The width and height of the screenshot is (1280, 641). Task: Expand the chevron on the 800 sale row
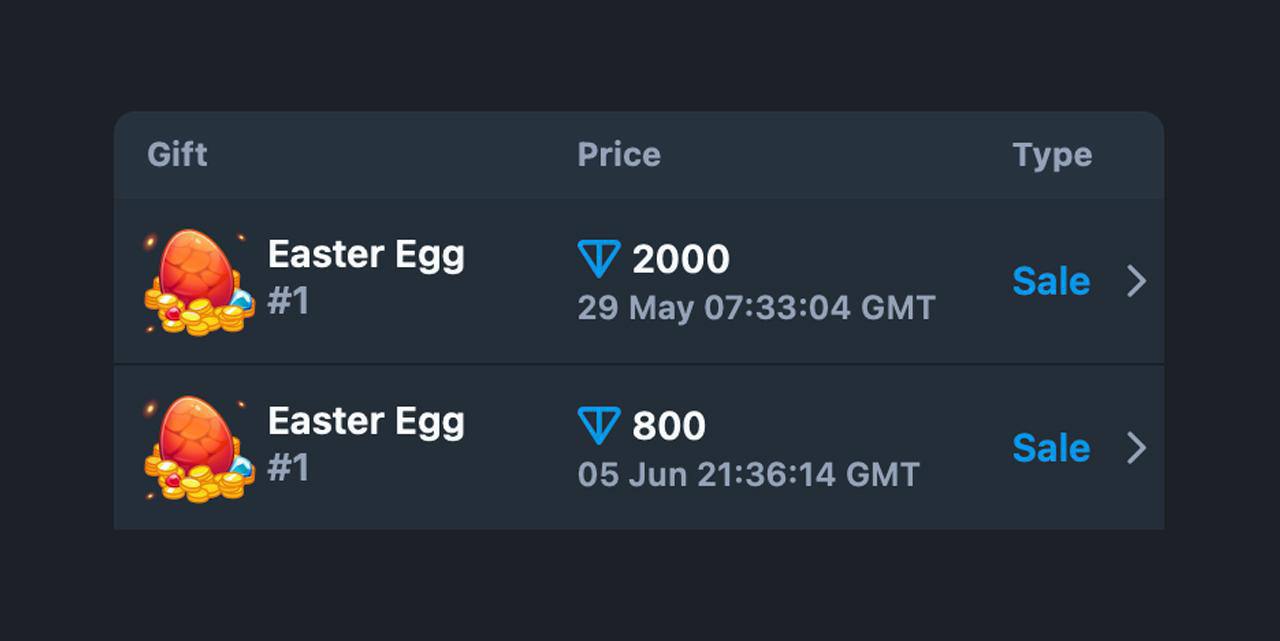click(x=1137, y=449)
